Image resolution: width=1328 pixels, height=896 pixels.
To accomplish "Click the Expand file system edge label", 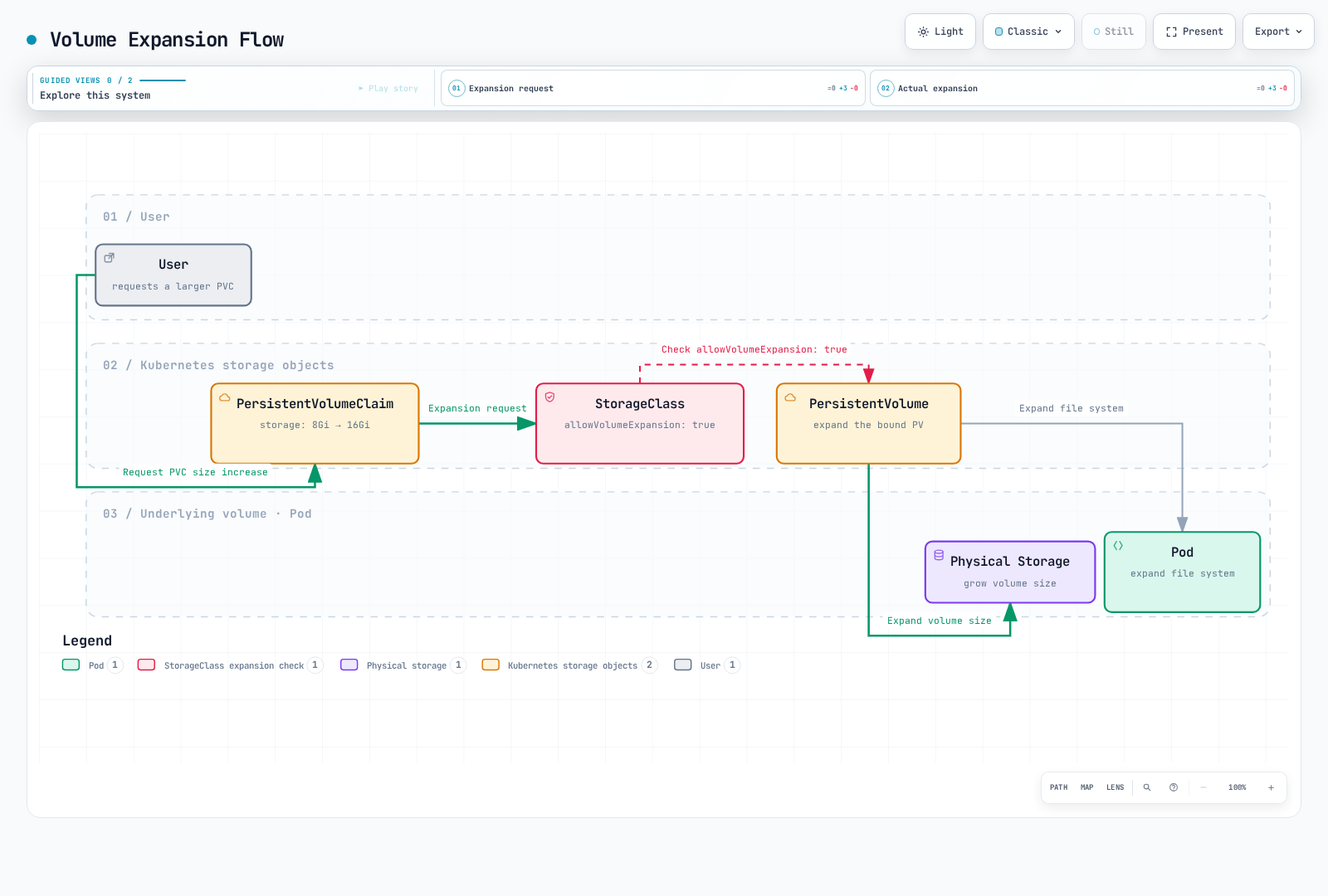I will (1072, 408).
